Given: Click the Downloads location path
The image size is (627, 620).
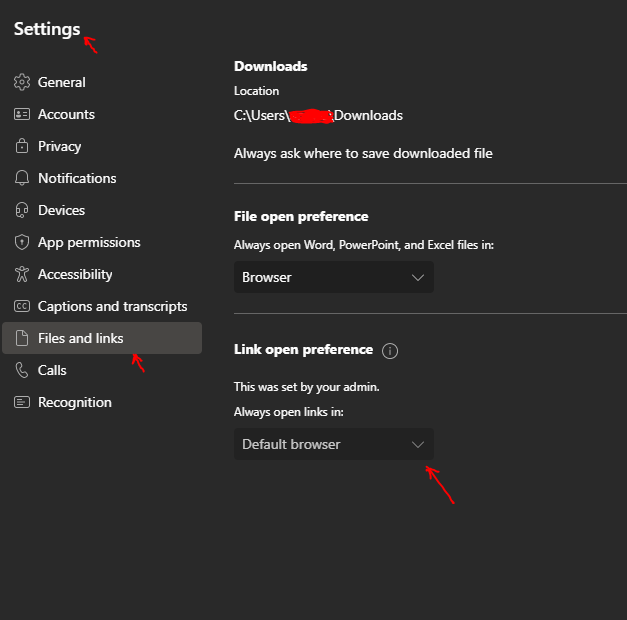Looking at the screenshot, I should 318,116.
